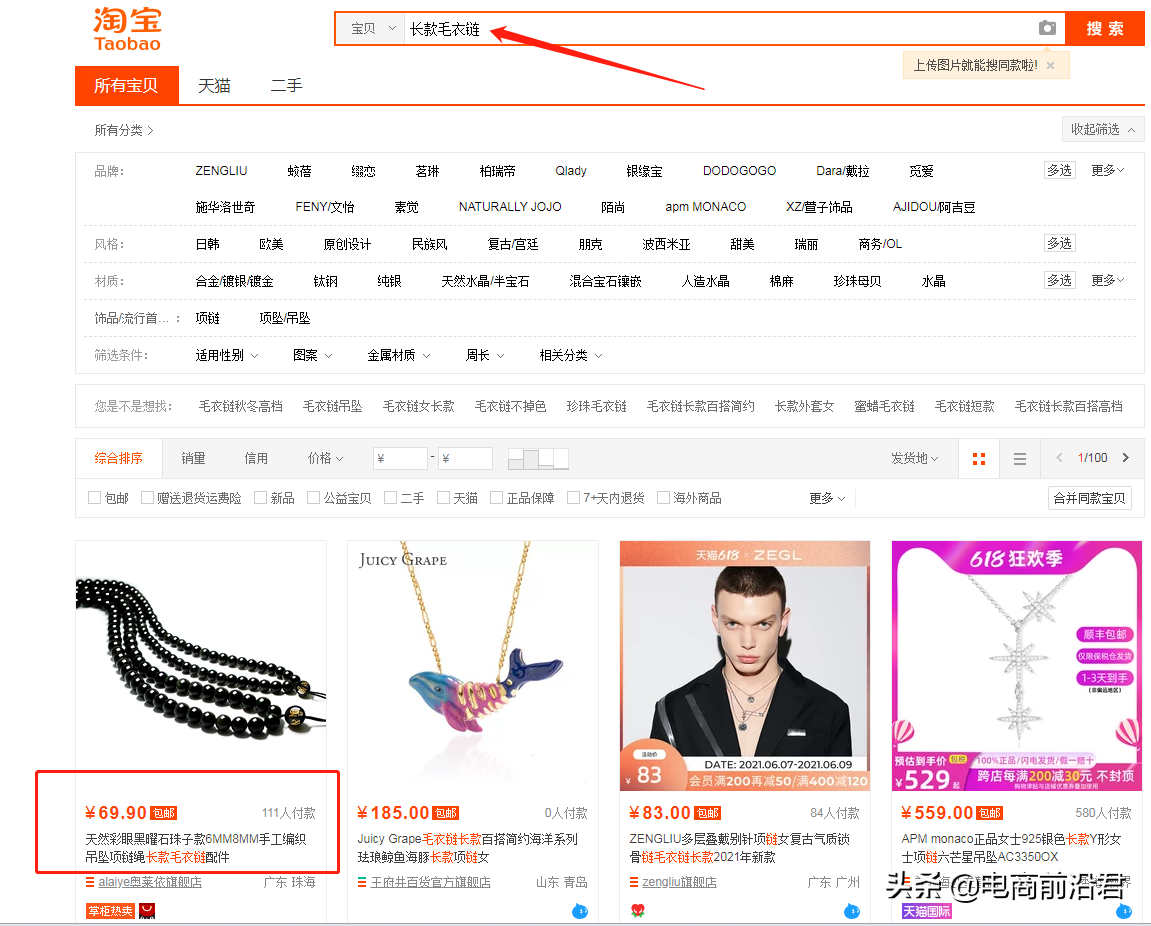Open the 618狂欢季 star necklace thumbnail
This screenshot has width=1151, height=926.
[x=1017, y=666]
